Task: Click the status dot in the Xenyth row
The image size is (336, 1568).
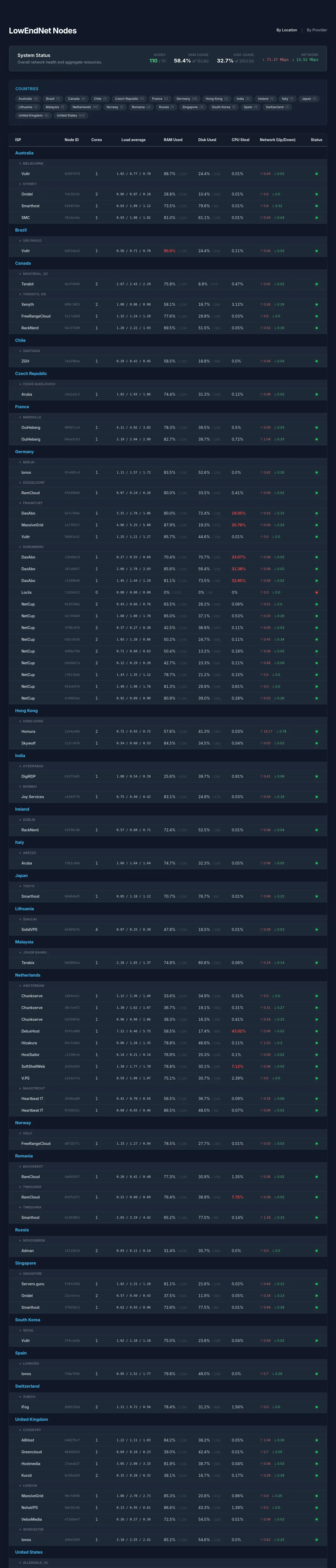Action: (x=316, y=304)
